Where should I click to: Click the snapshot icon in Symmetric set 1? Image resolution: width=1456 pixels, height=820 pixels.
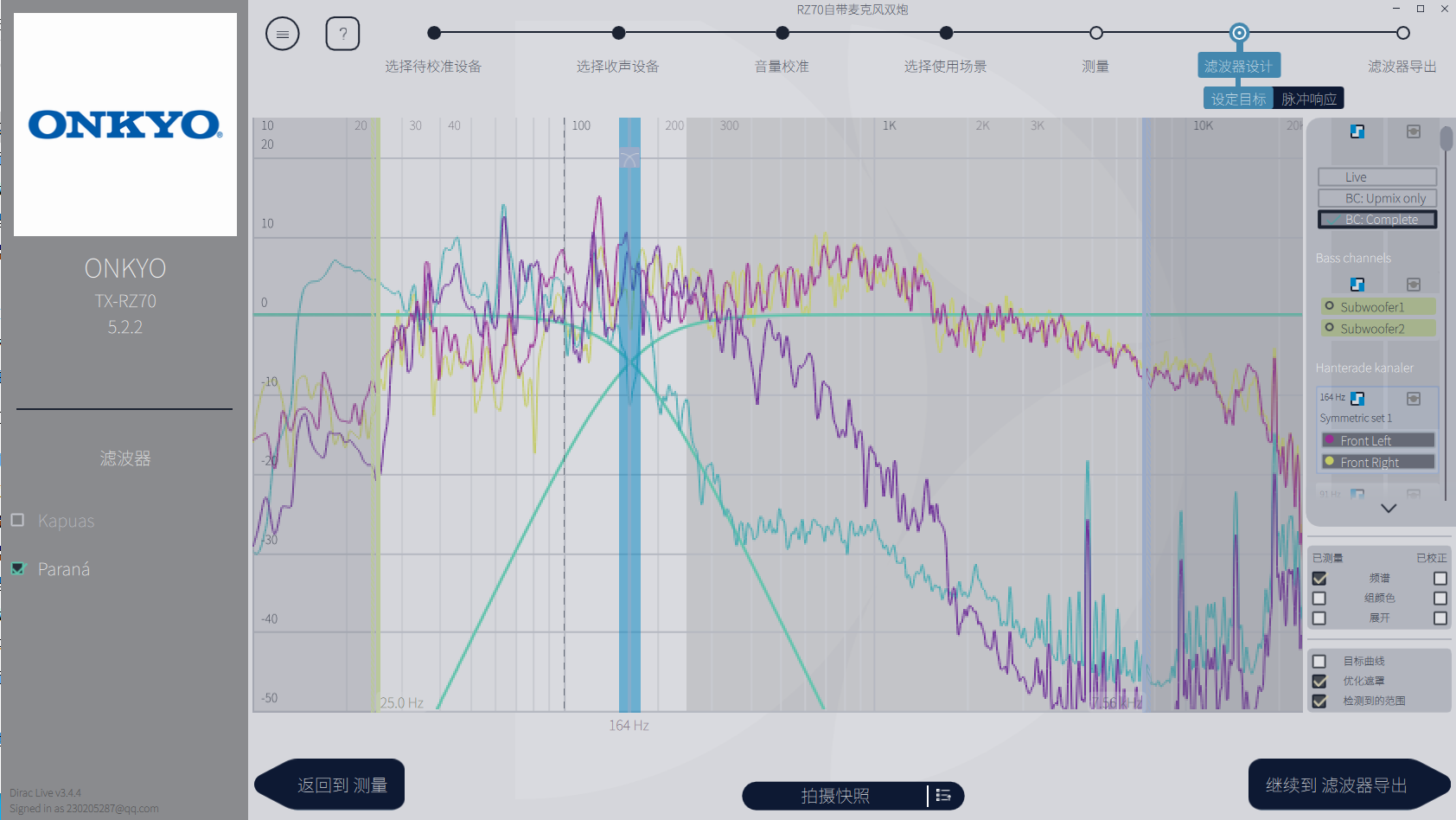[1413, 398]
